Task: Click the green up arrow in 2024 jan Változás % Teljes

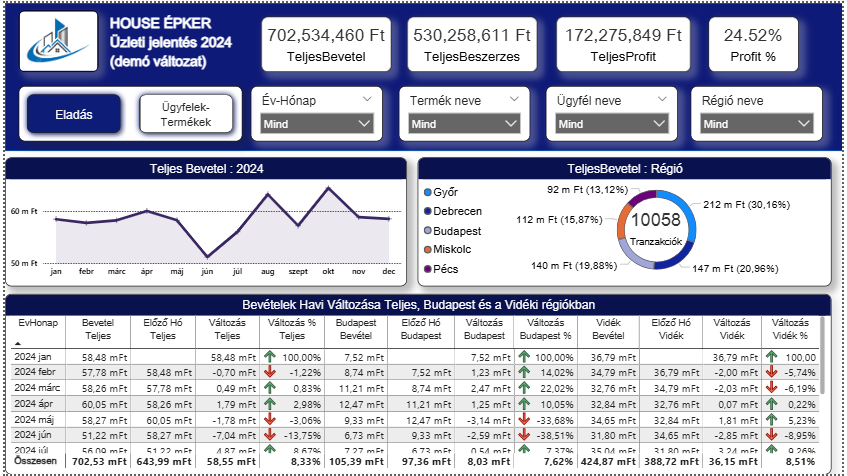Action: pos(270,357)
